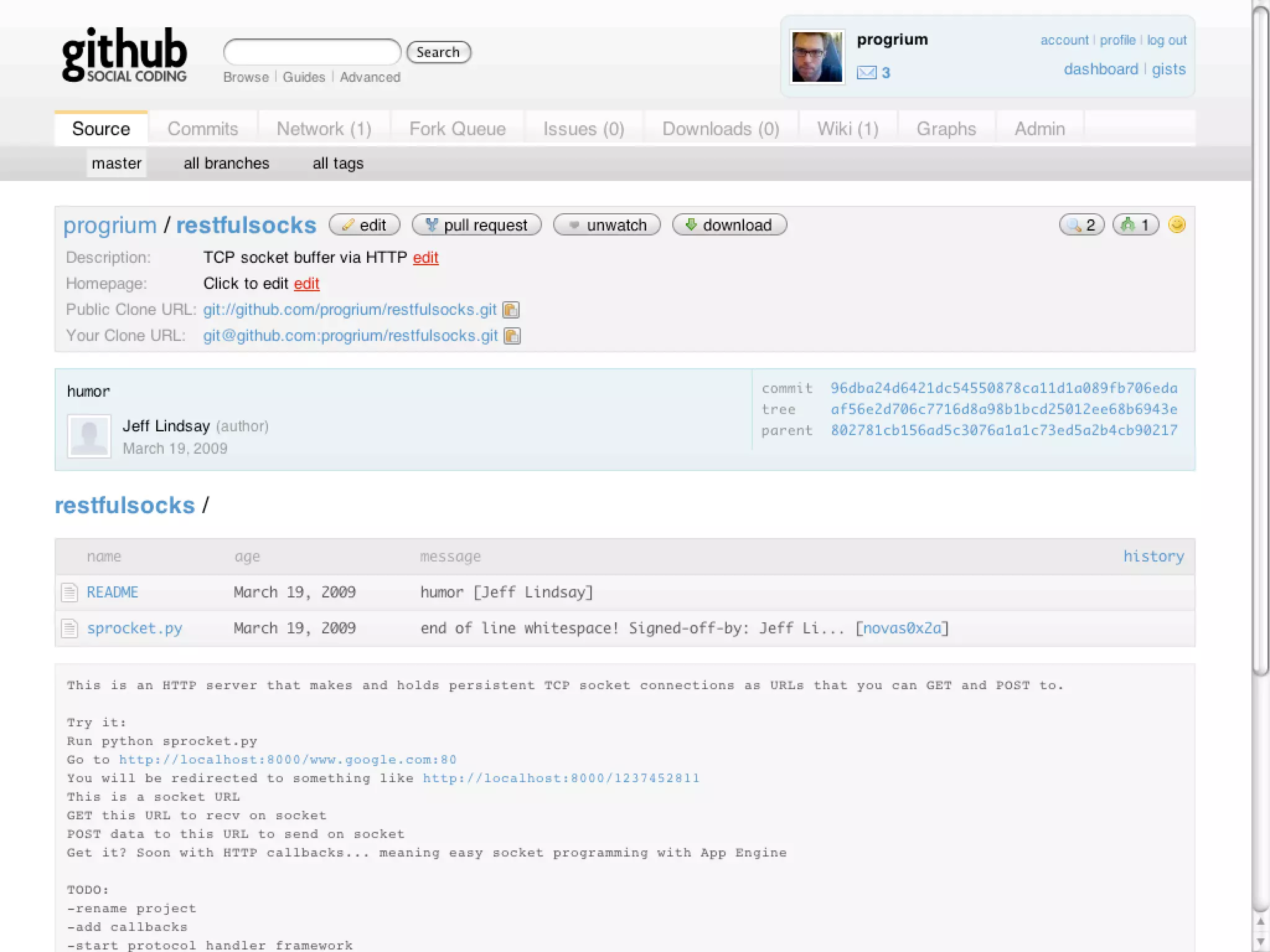The width and height of the screenshot is (1270, 952).
Task: Open gists link
Action: (x=1168, y=69)
